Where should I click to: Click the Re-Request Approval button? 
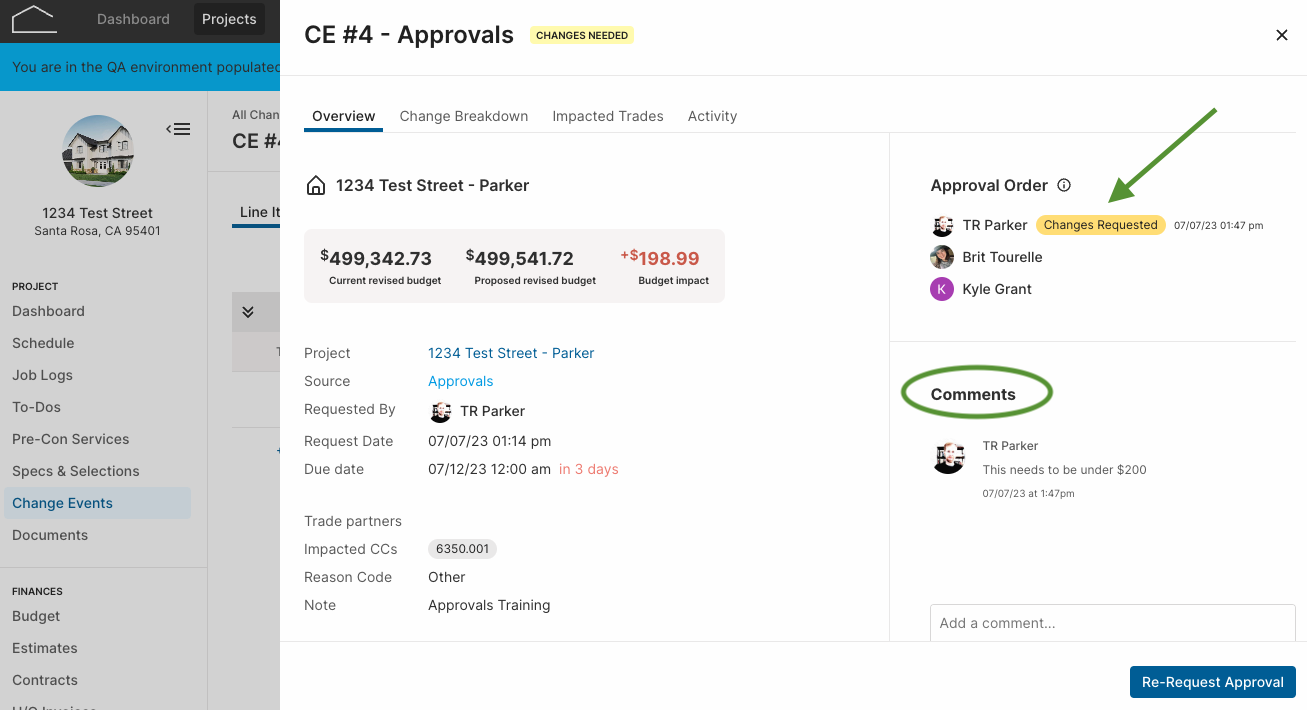[1213, 682]
